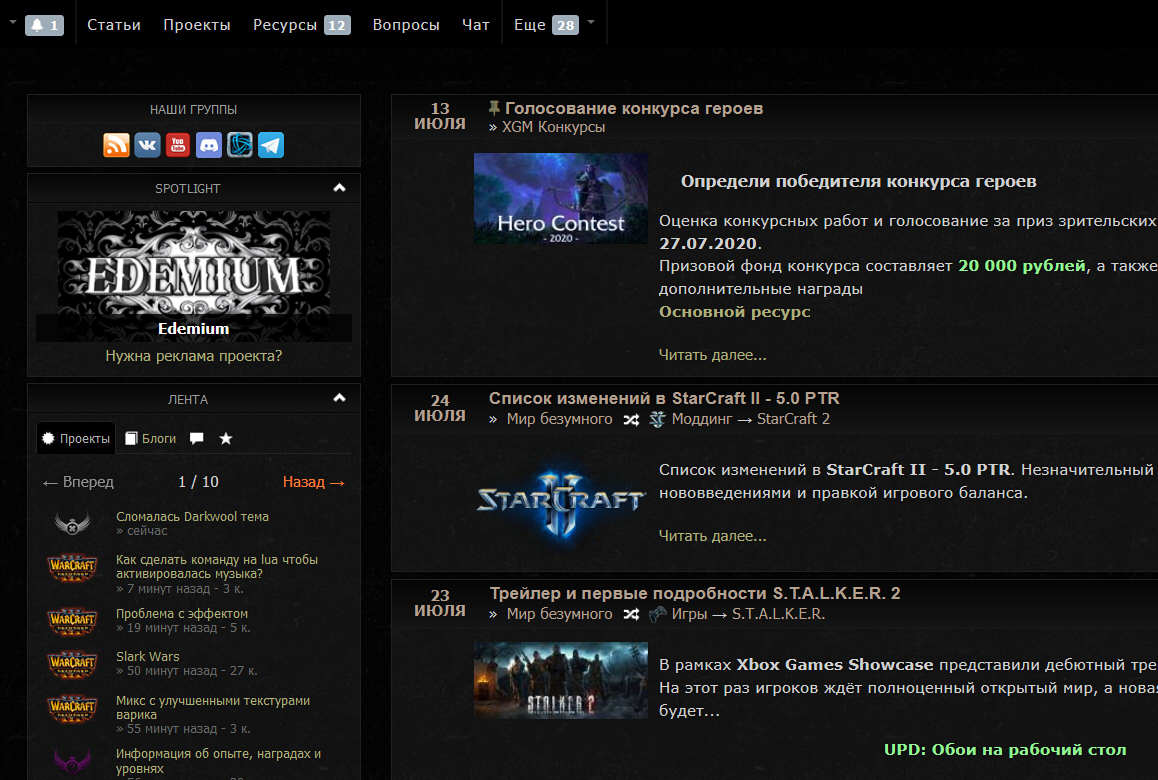Viewport: 1158px width, 780px height.
Task: Click the Моддинг section icon
Action: (x=657, y=420)
